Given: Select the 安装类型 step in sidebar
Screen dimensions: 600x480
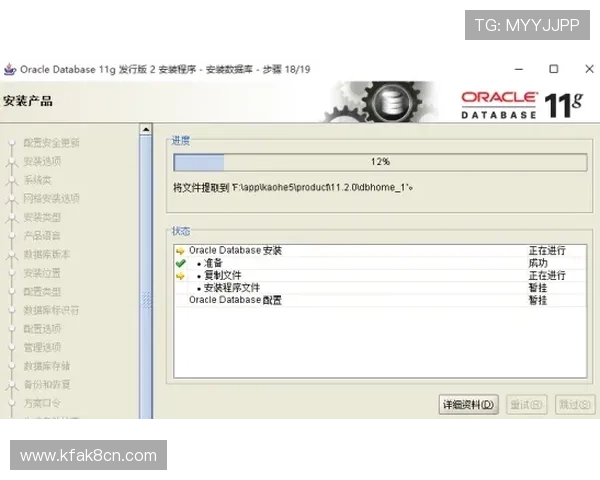Looking at the screenshot, I should [x=42, y=217].
